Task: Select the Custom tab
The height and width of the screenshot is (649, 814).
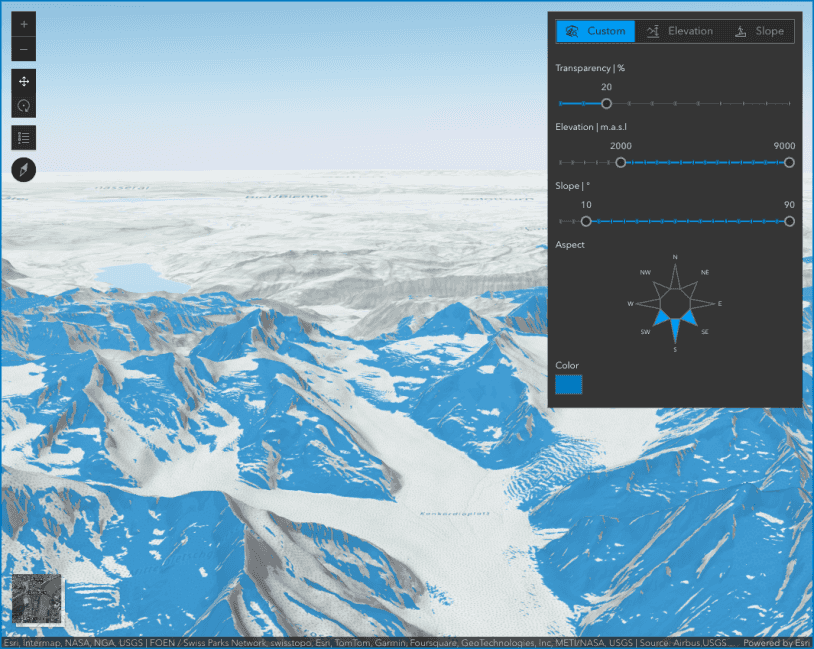Action: pyautogui.click(x=595, y=31)
